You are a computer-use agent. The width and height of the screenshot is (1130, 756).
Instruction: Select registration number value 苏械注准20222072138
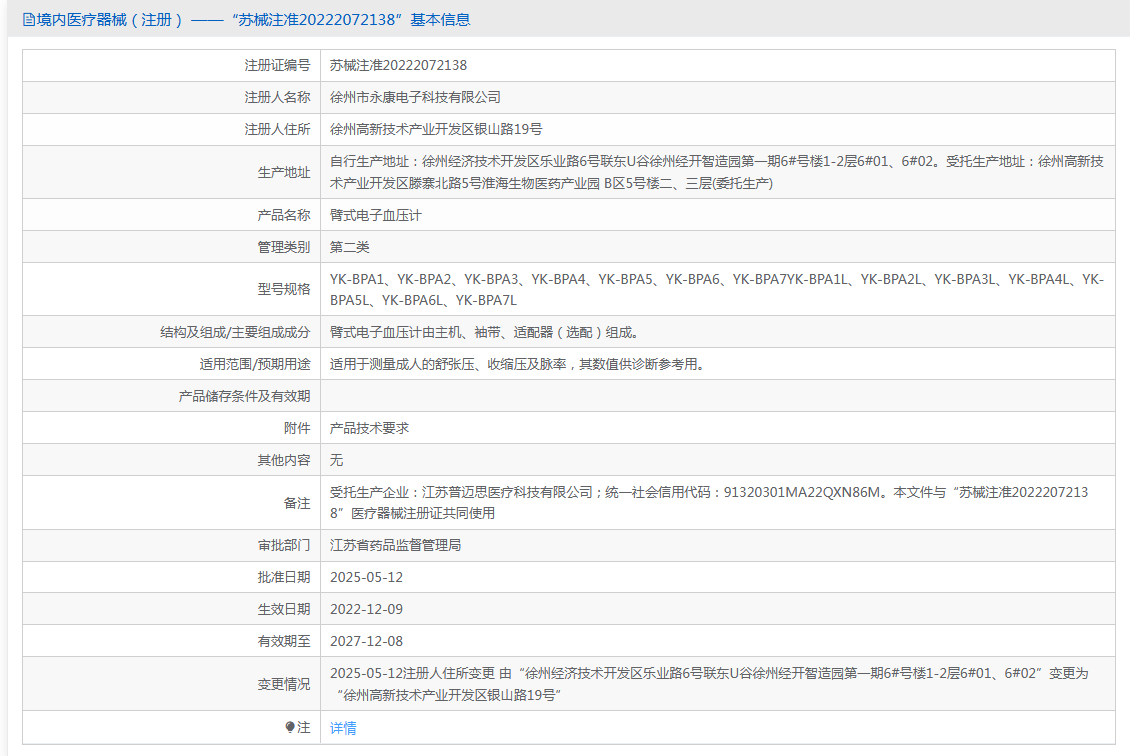tap(399, 66)
